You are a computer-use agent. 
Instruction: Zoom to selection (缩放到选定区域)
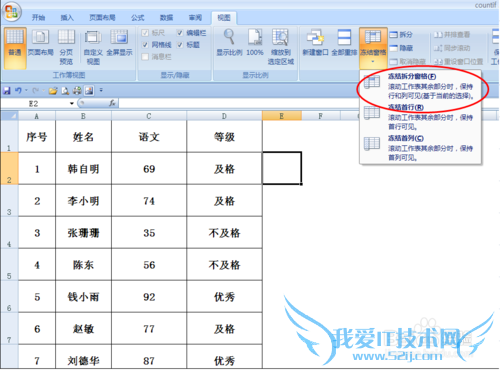tap(281, 47)
